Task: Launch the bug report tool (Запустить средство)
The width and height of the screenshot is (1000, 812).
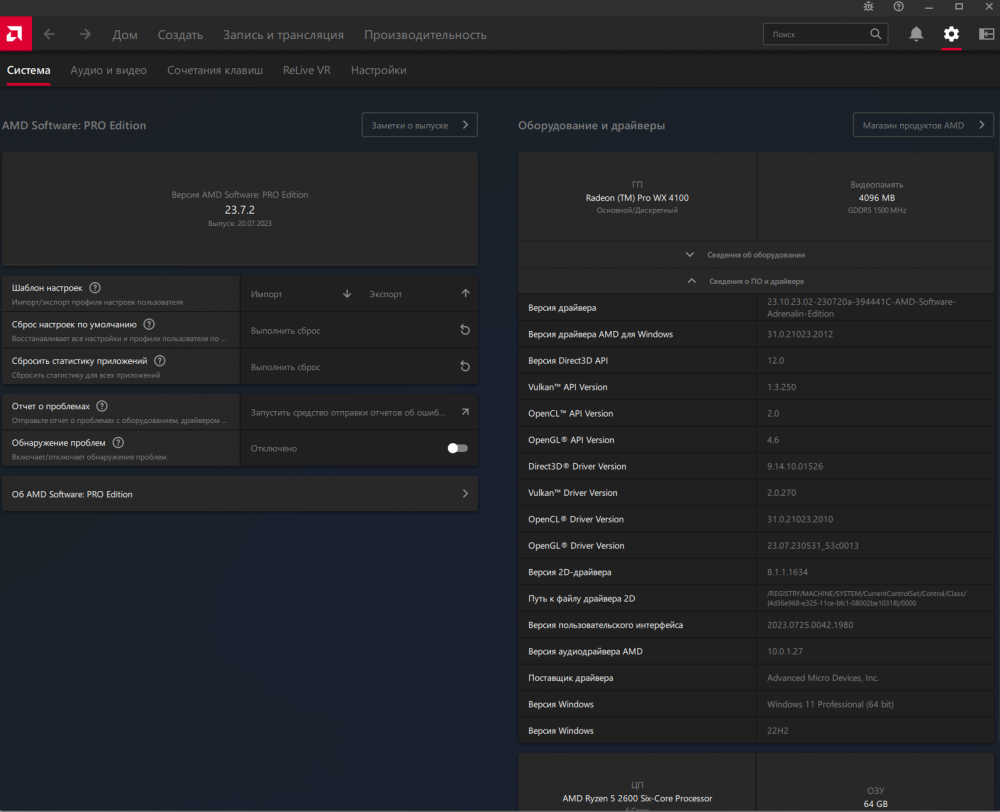Action: coord(359,412)
